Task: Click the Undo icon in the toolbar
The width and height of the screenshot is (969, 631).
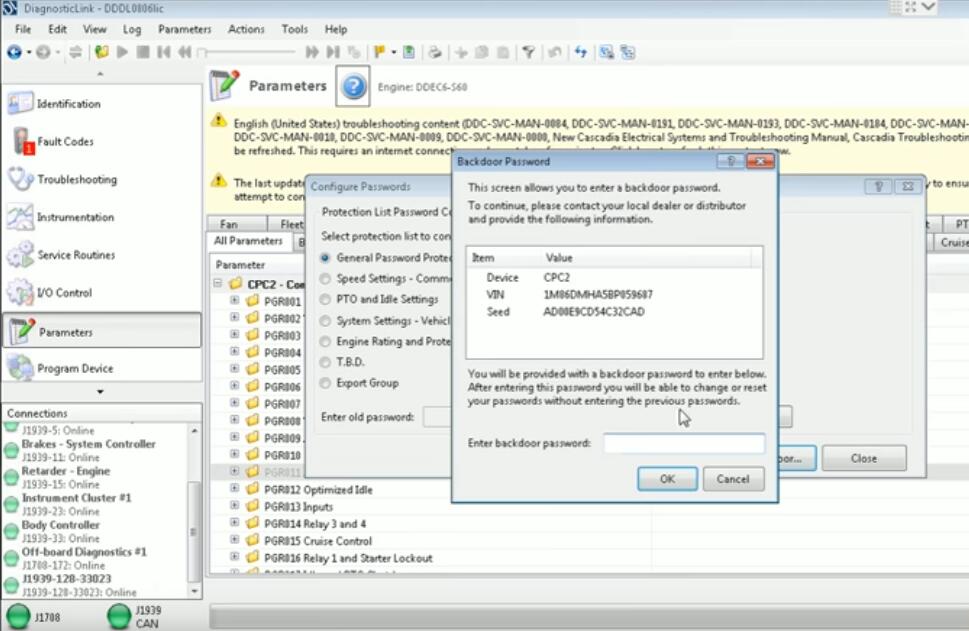Action: pyautogui.click(x=554, y=53)
